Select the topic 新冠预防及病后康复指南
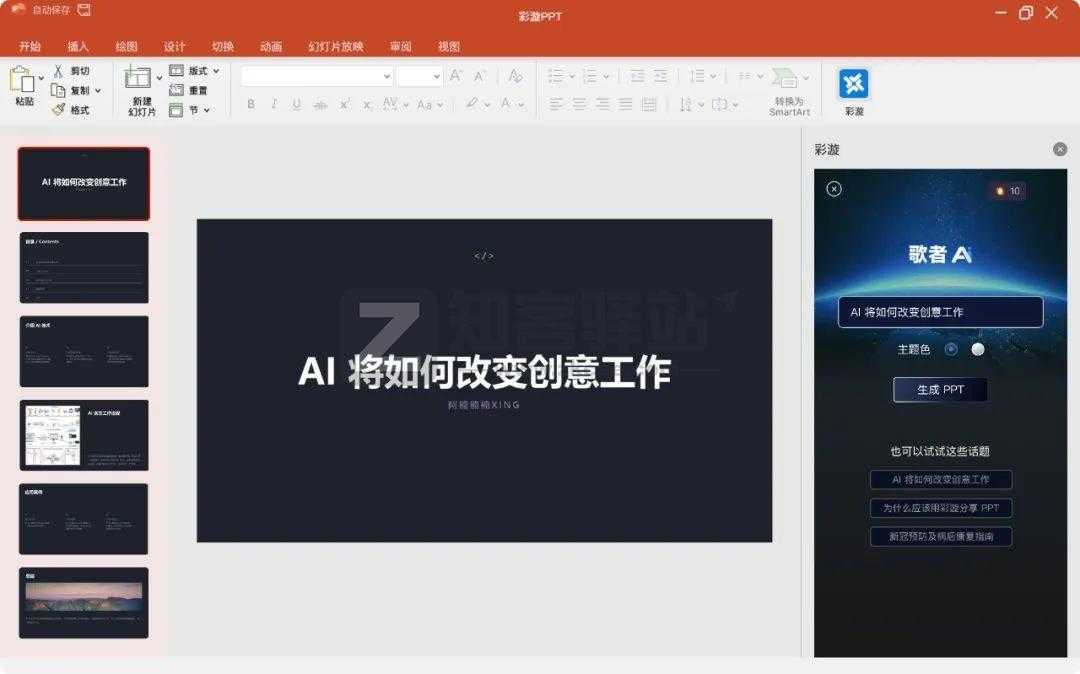The image size is (1080, 674). [940, 537]
